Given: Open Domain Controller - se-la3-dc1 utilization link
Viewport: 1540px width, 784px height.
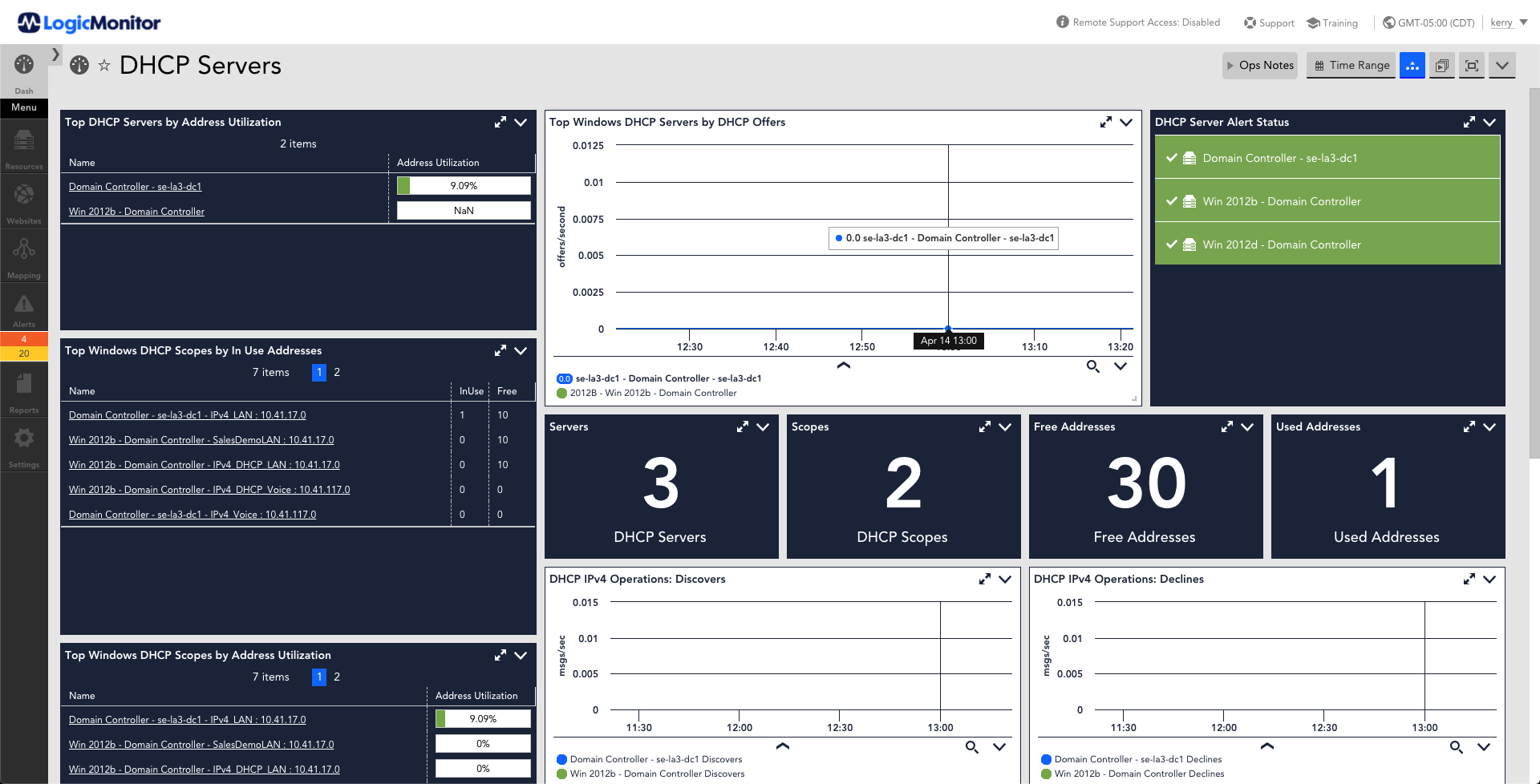Looking at the screenshot, I should (x=135, y=187).
